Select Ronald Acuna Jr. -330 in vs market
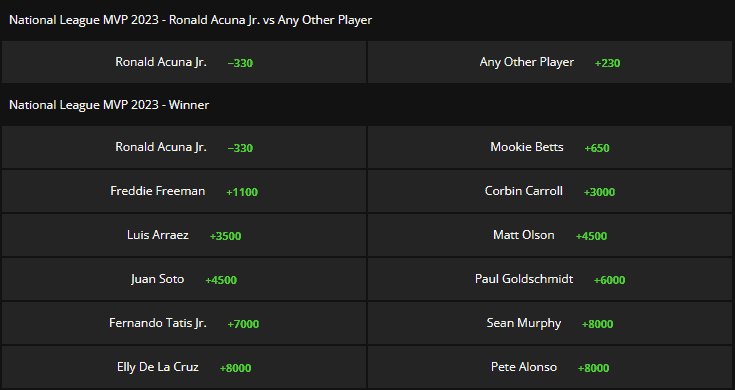The width and height of the screenshot is (735, 390). click(x=184, y=62)
